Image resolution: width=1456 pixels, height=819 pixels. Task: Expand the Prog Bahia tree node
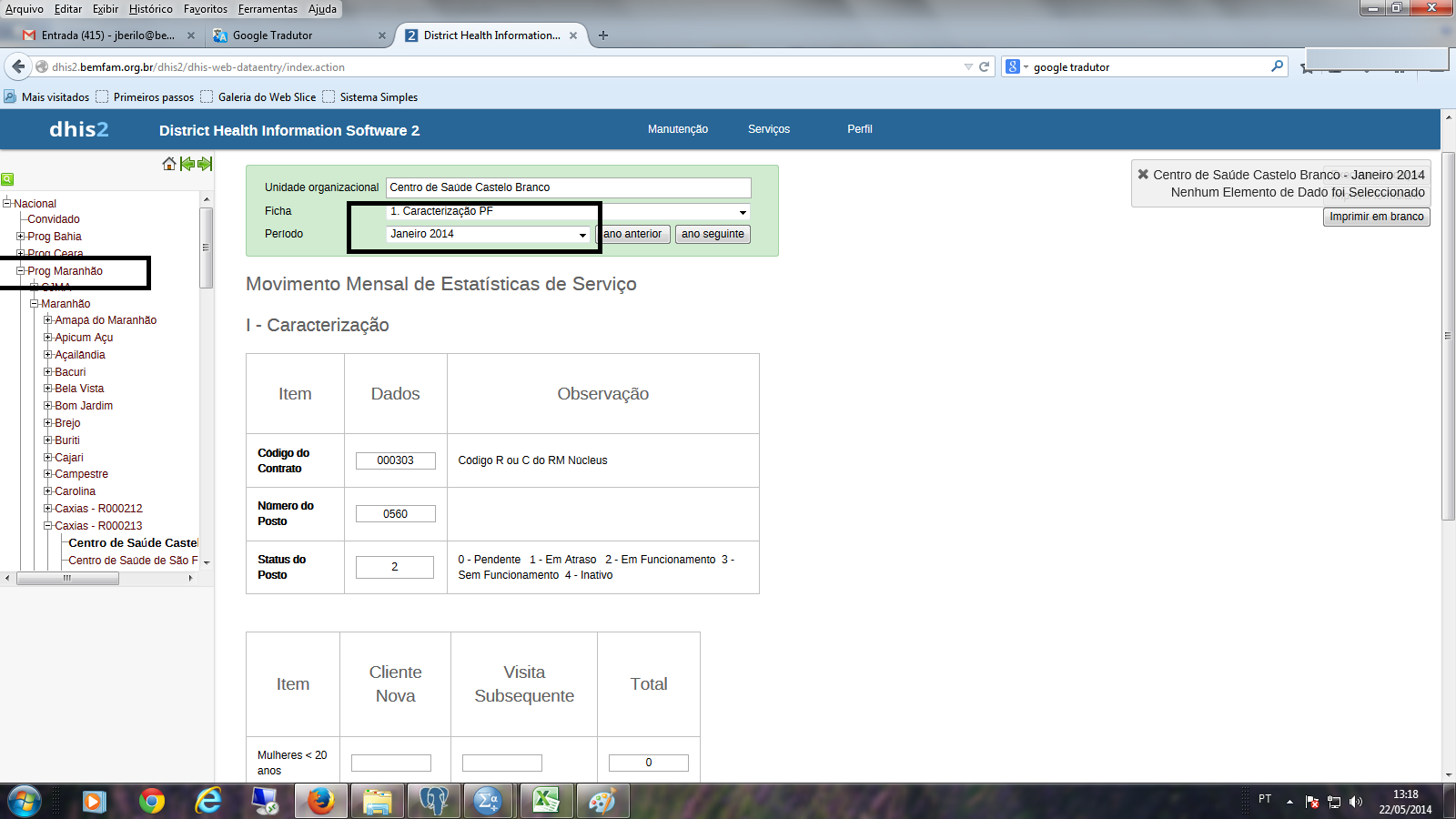20,237
